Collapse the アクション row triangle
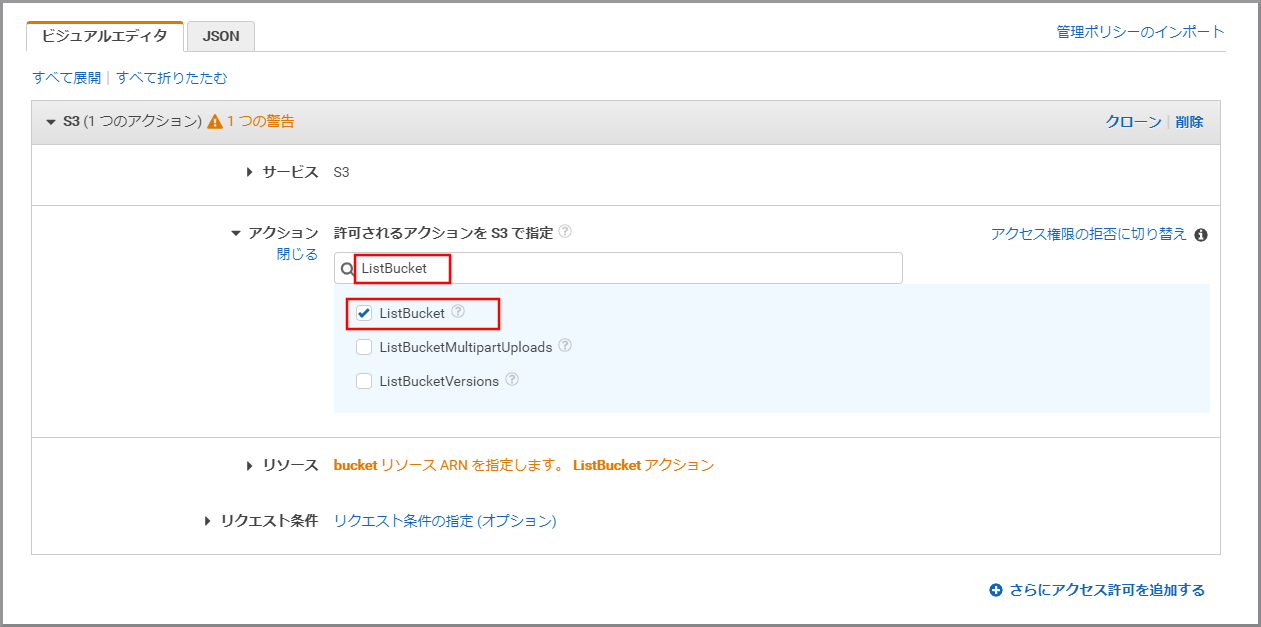1261x627 pixels. (x=236, y=233)
